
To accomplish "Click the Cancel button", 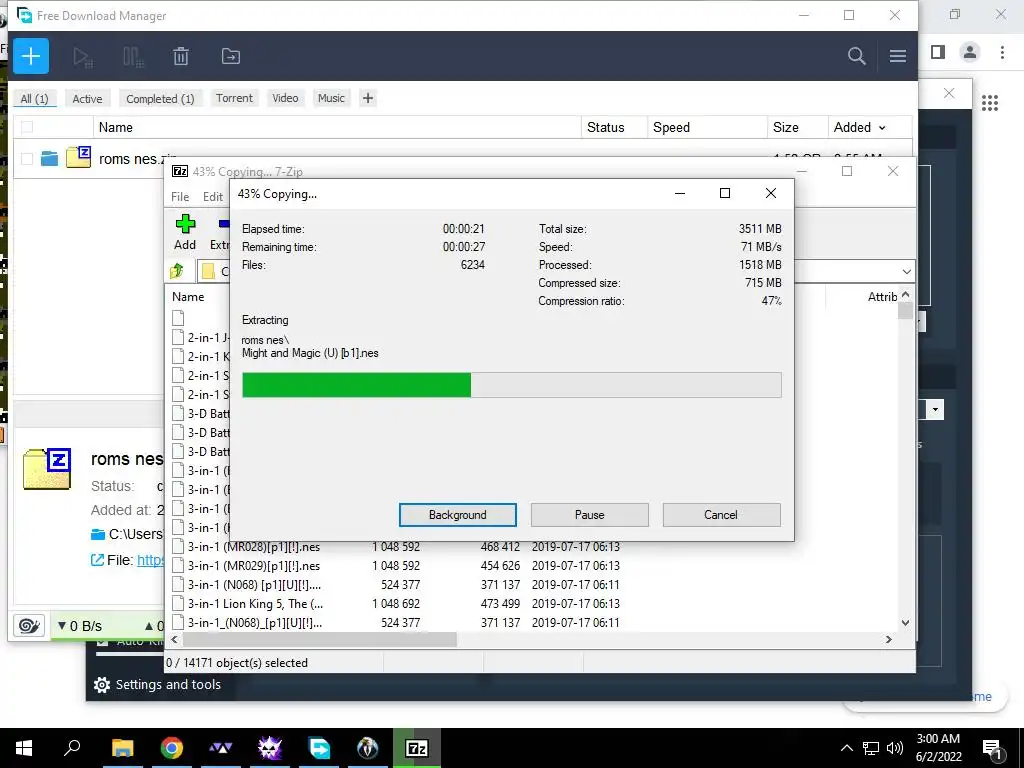I will point(721,515).
